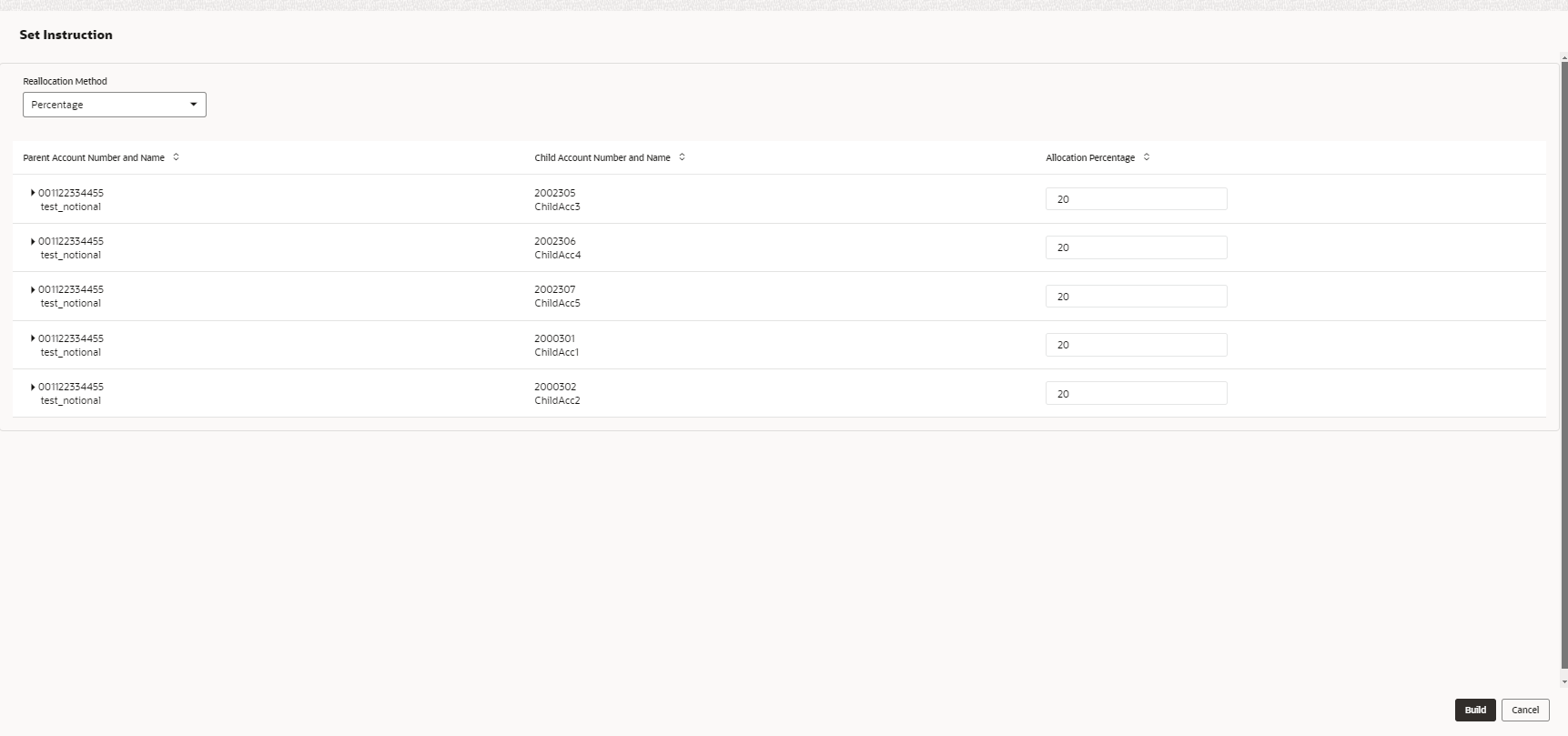Click the ChildAcc4 name text
1568x736 pixels.
[x=558, y=255]
